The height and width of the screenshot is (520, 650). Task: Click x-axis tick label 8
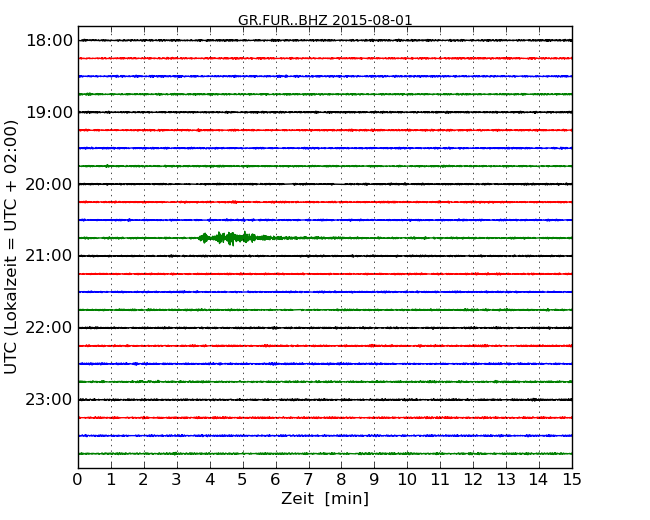pyautogui.click(x=341, y=479)
